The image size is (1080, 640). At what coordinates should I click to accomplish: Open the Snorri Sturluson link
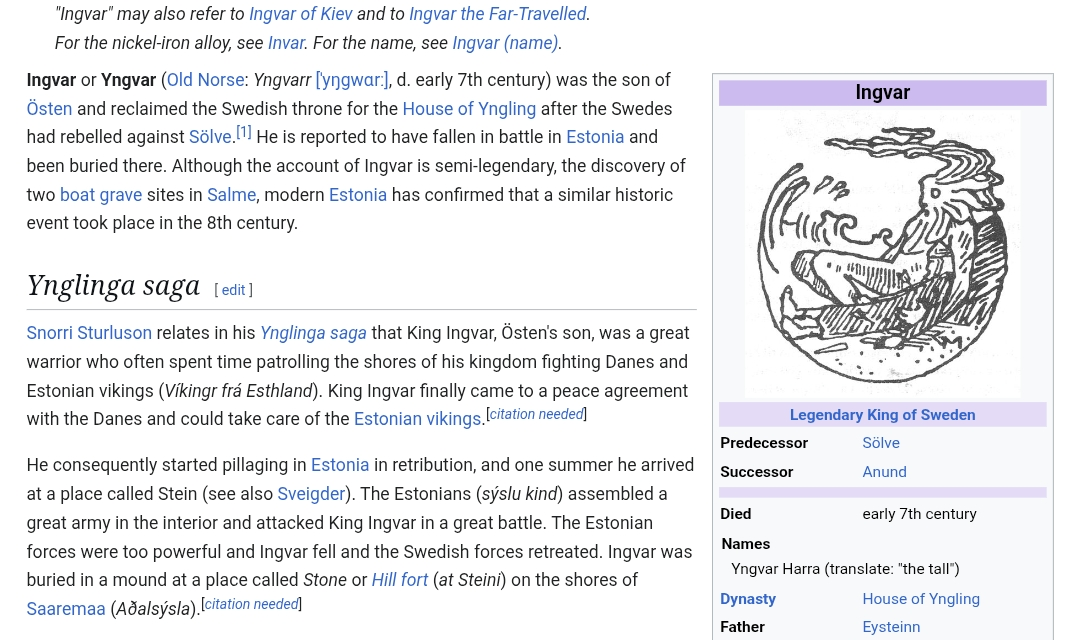point(89,333)
